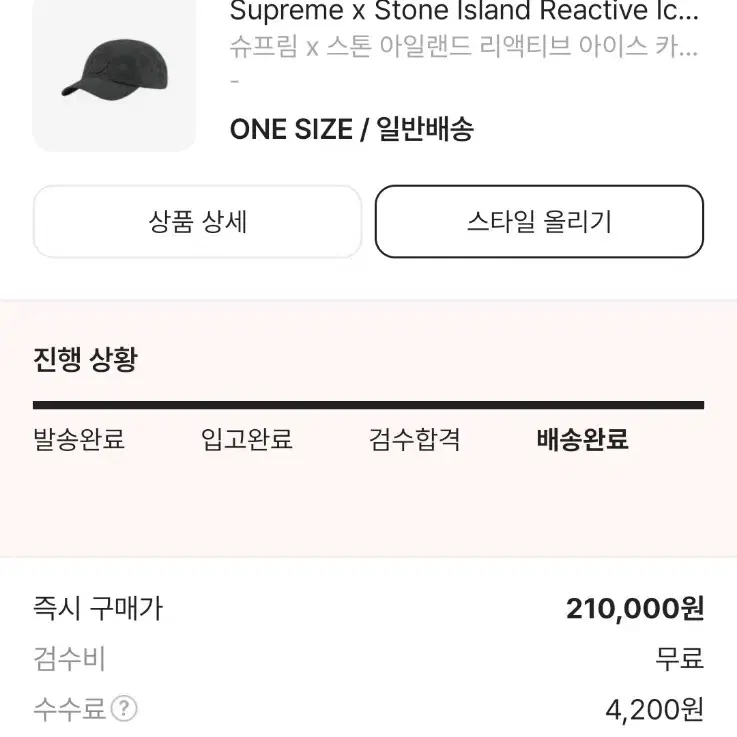The width and height of the screenshot is (737, 737).
Task: Click the 4,200원 fee amount
Action: [x=654, y=709]
